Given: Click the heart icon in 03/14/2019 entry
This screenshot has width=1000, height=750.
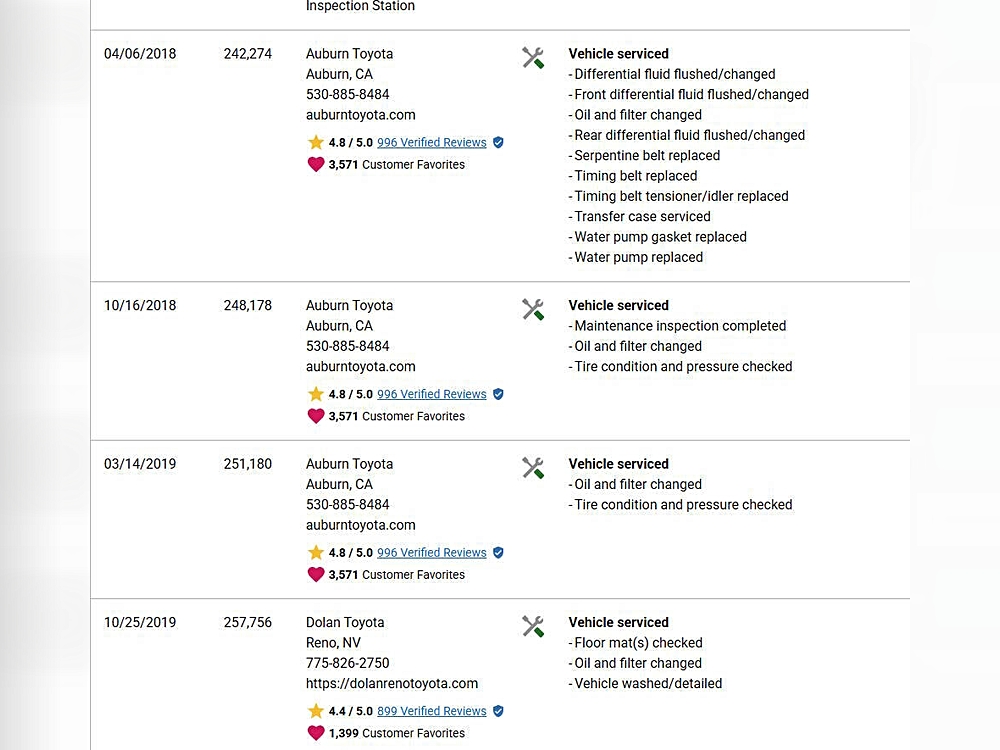Looking at the screenshot, I should [x=316, y=575].
